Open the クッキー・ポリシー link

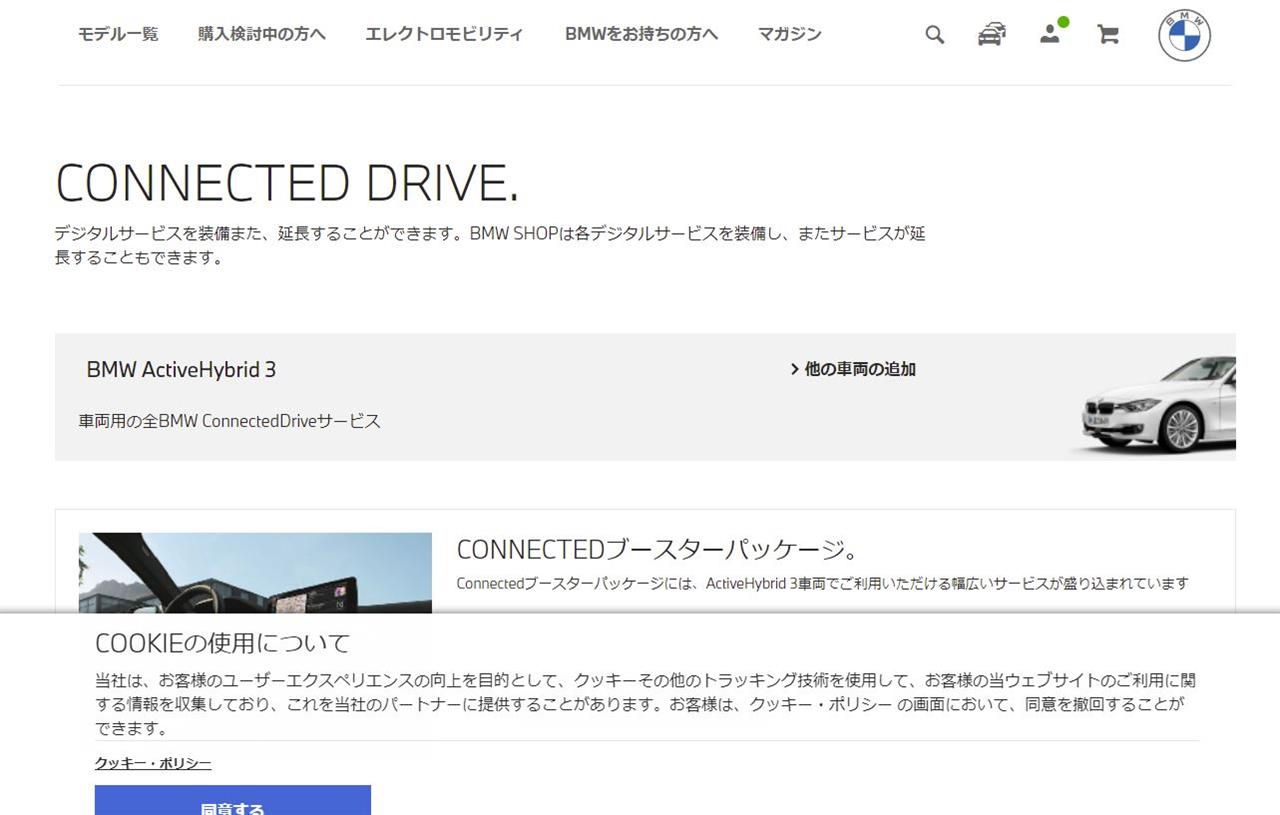coord(153,764)
